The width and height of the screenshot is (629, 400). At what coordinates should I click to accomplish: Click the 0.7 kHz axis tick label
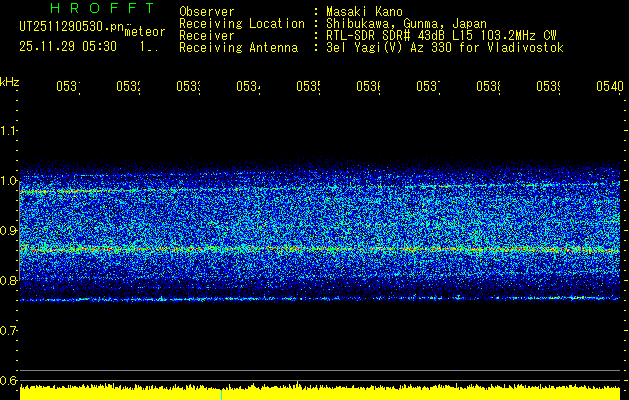pyautogui.click(x=8, y=331)
